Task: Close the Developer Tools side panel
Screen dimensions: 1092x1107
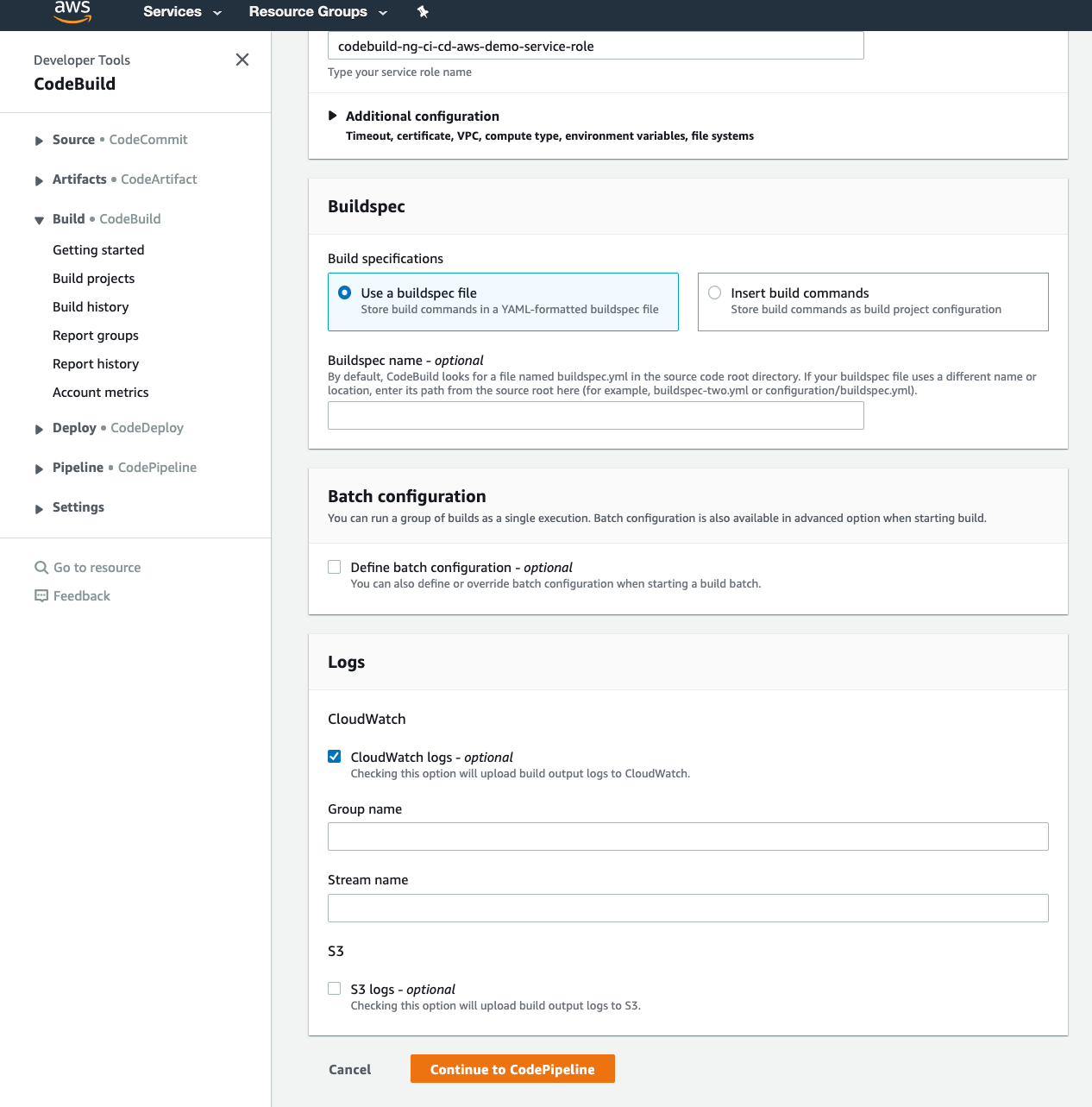Action: coord(242,60)
